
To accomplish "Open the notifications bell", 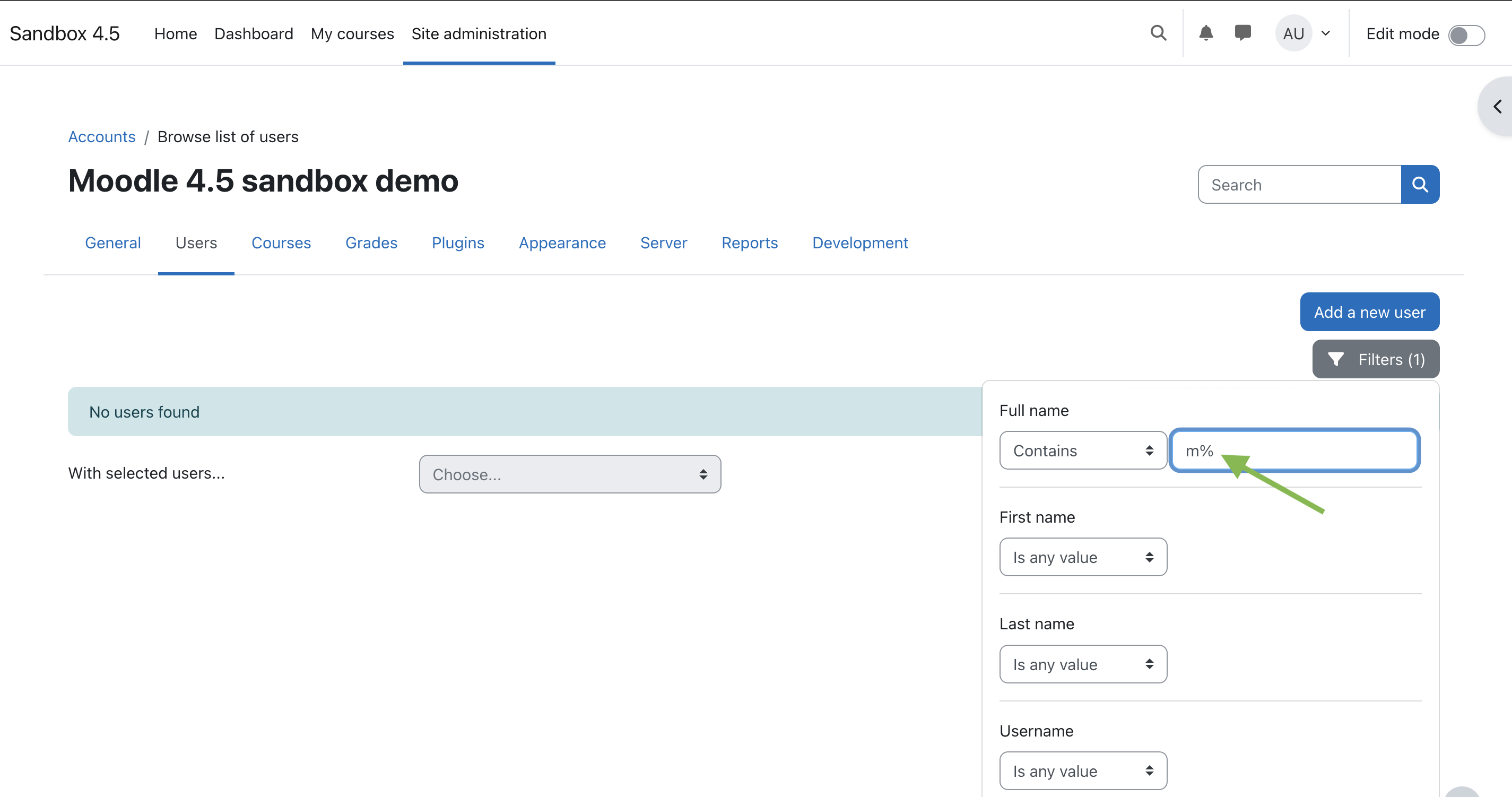I will point(1205,33).
